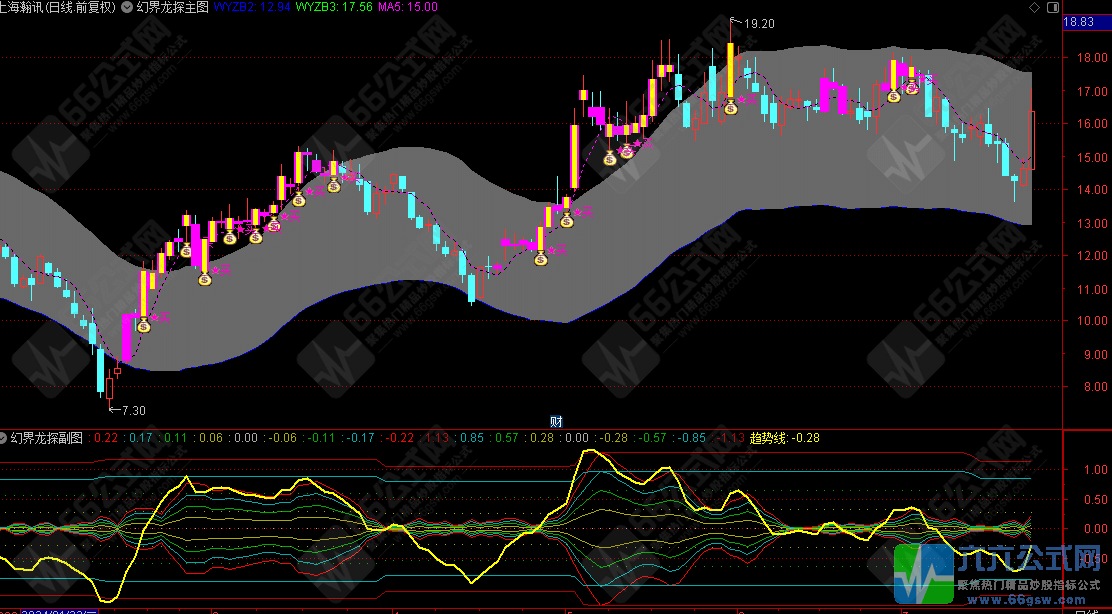Click the square window icon at top right

coord(1052,7)
